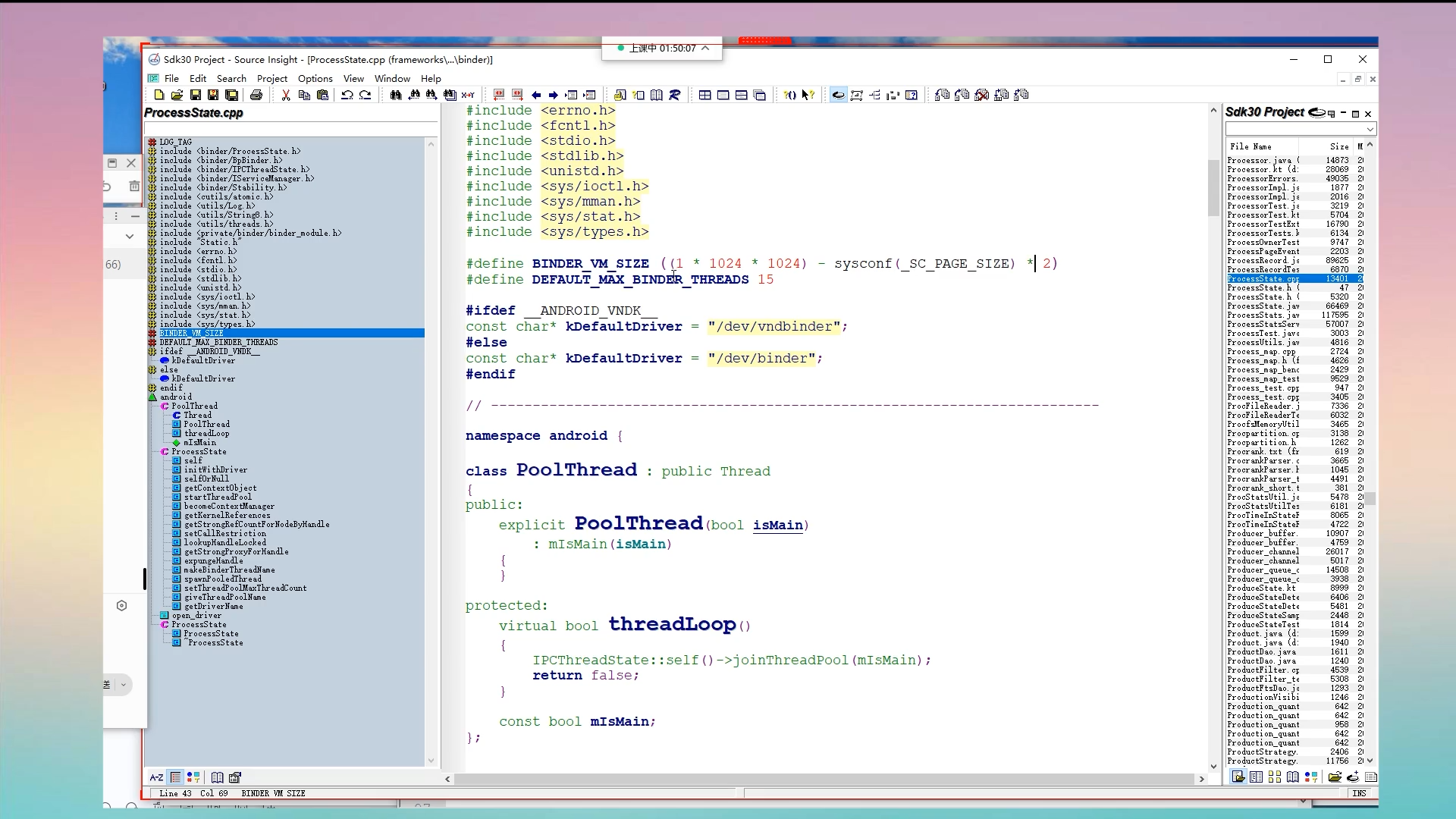Open the project file filter dropdown
Image resolution: width=1456 pixels, height=819 pixels.
point(1370,130)
